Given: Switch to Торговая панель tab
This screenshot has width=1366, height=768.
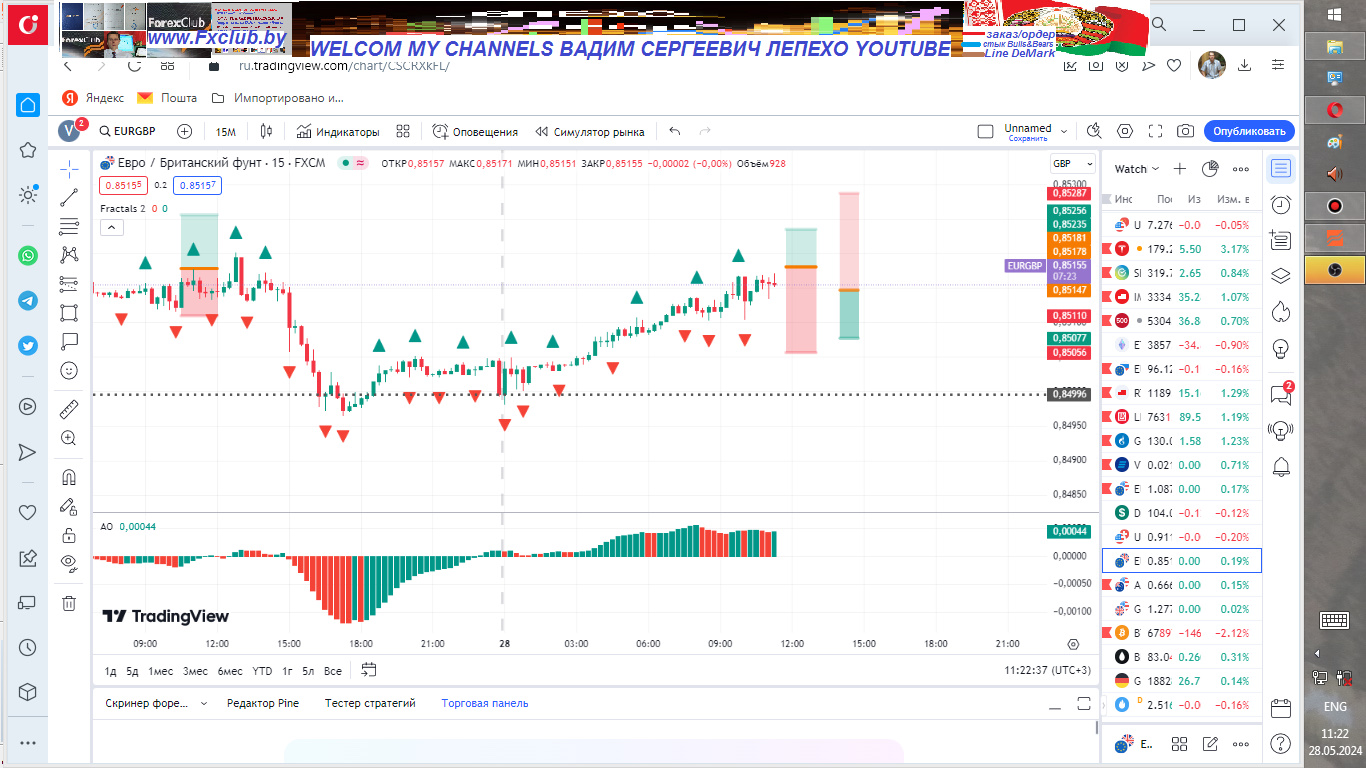Looking at the screenshot, I should (x=485, y=703).
